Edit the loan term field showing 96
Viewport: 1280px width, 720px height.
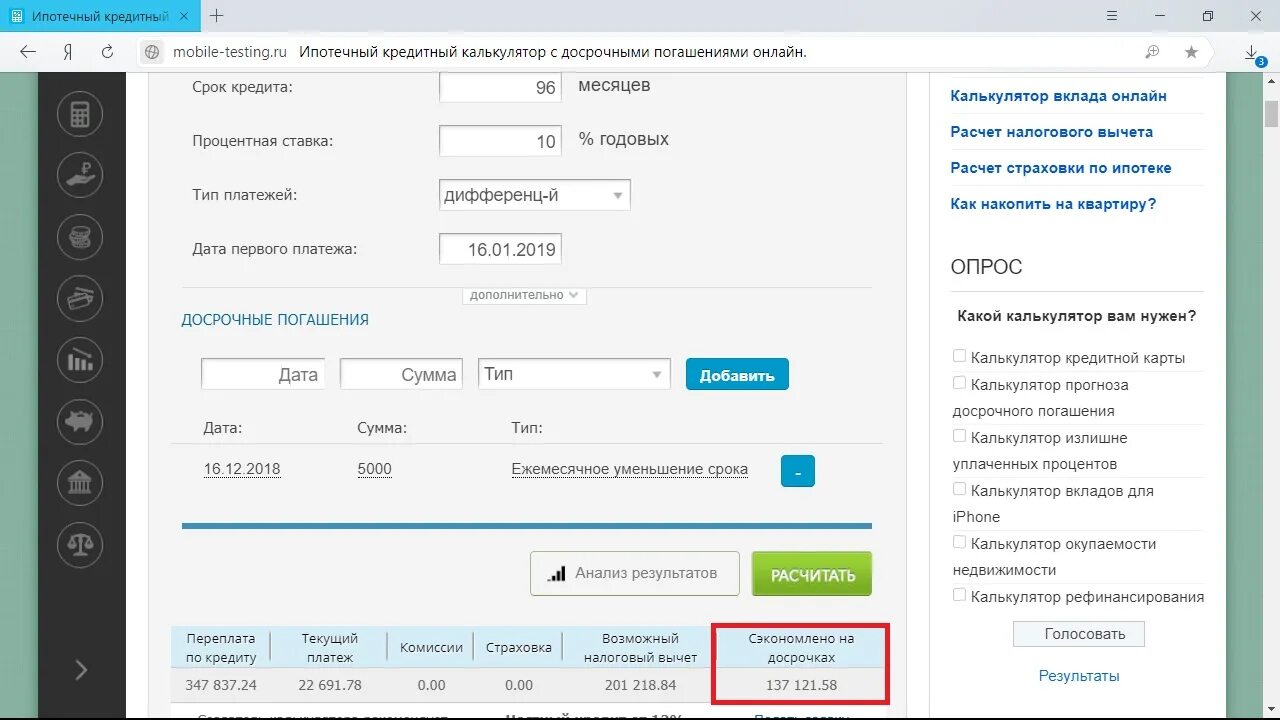click(x=501, y=86)
